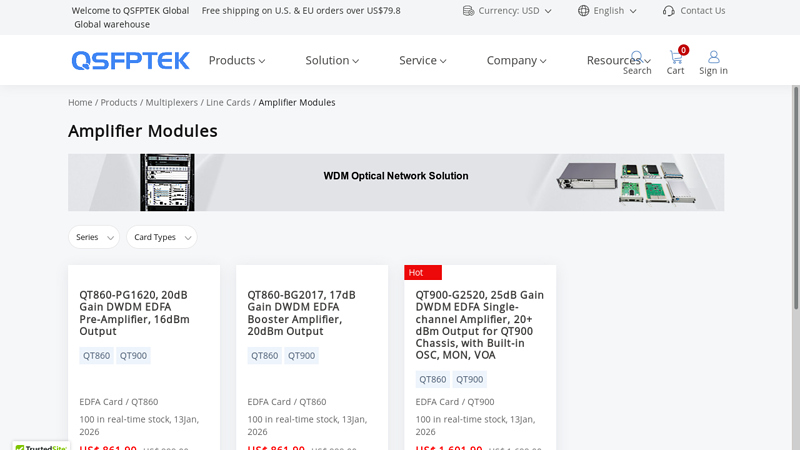Image resolution: width=800 pixels, height=450 pixels.
Task: Click the page vertical scrollbar
Action: point(795,198)
